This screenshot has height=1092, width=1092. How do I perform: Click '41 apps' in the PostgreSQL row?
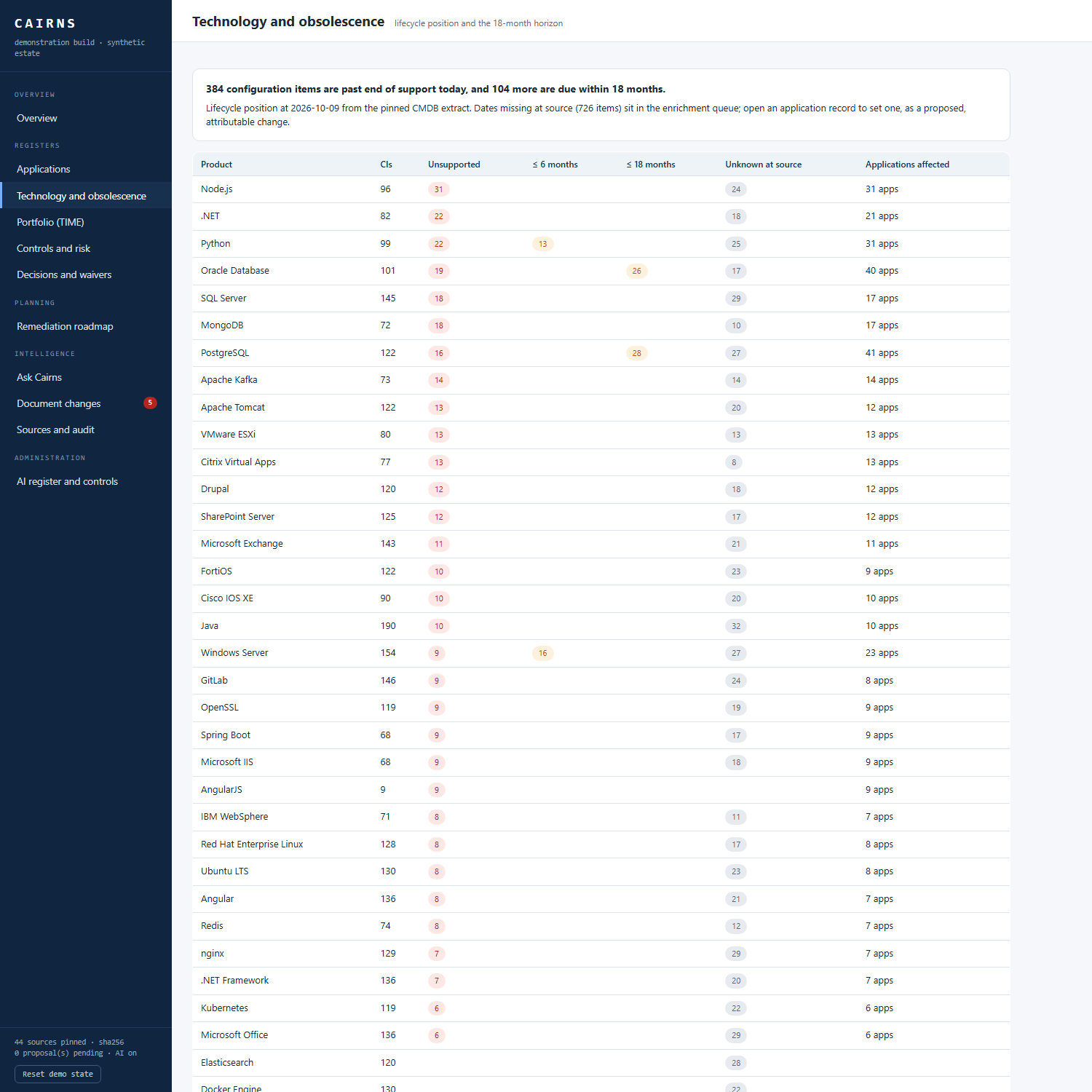pyautogui.click(x=882, y=353)
